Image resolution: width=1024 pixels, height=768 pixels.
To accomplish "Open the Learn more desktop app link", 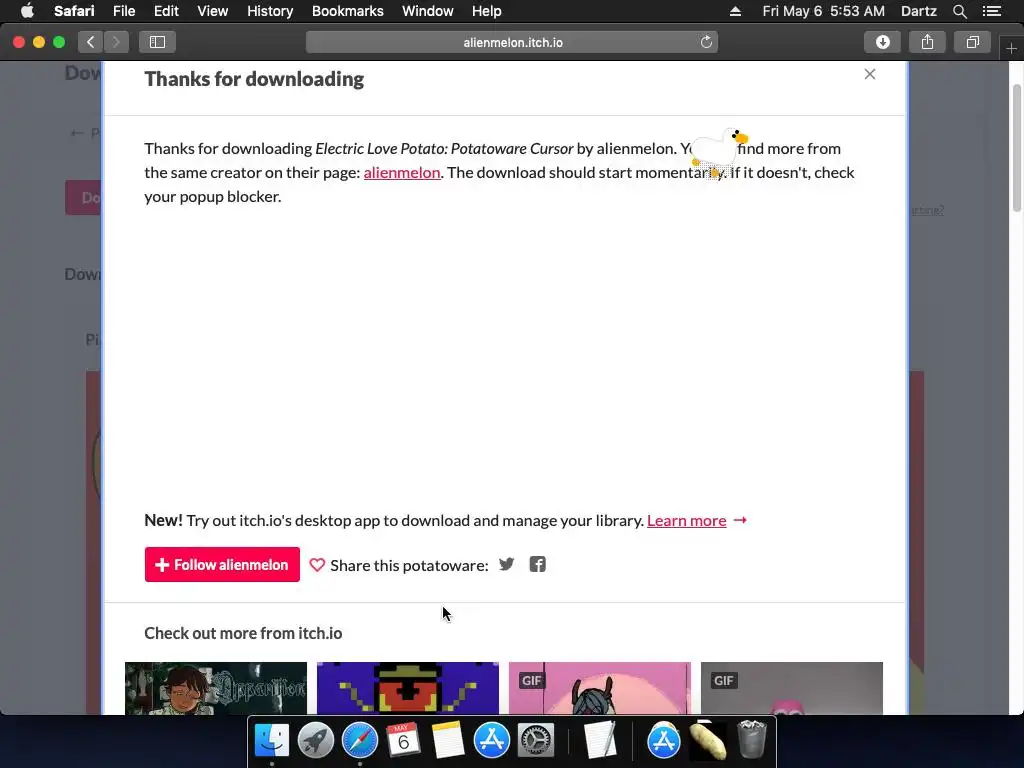I will point(686,520).
